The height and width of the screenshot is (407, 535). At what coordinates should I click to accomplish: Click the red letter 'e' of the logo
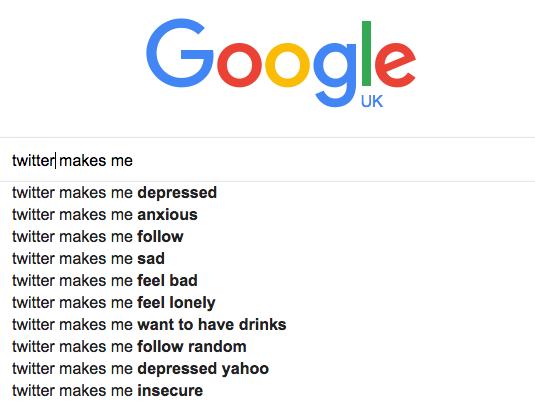[x=395, y=64]
